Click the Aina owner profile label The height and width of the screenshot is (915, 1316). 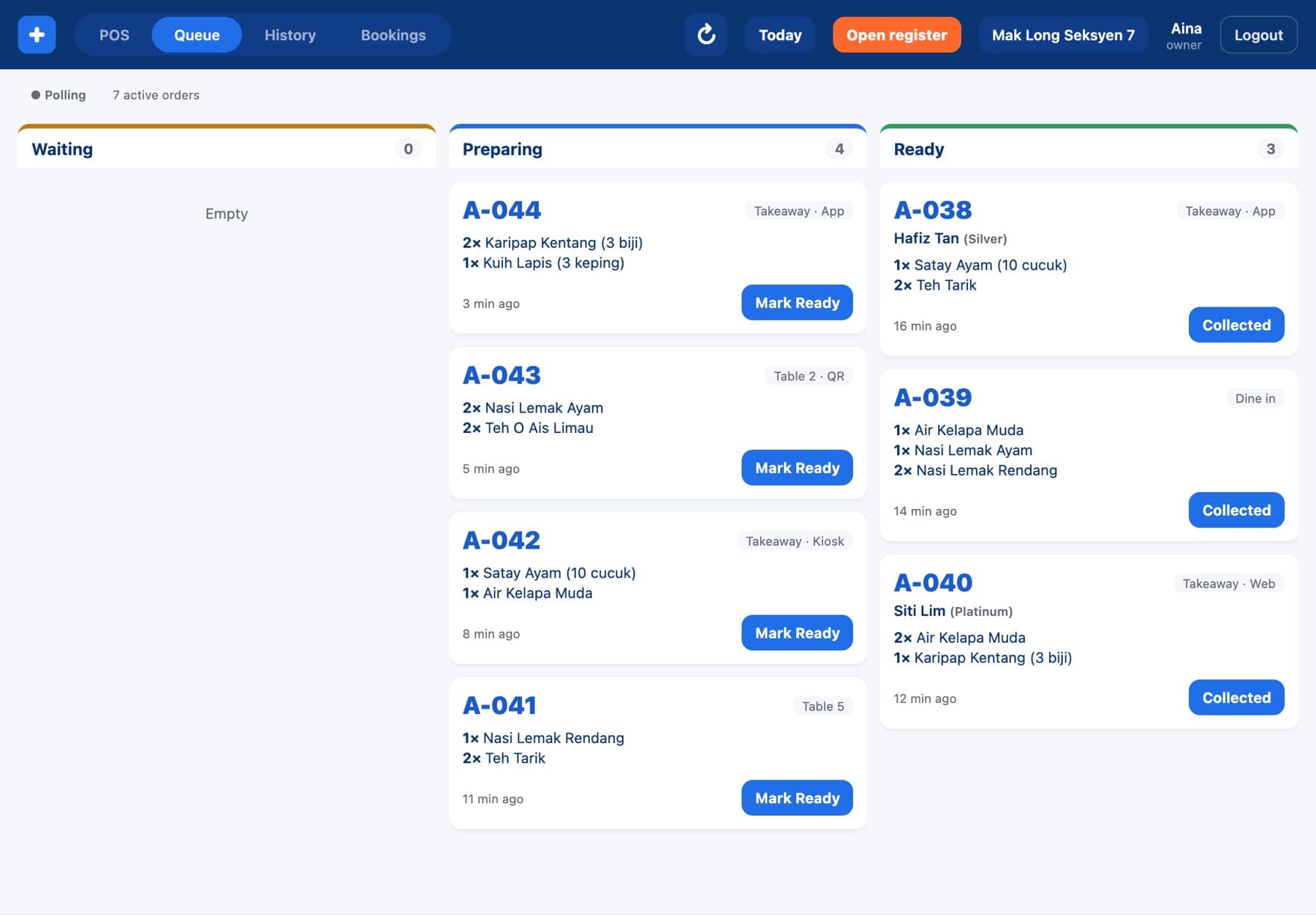1184,35
